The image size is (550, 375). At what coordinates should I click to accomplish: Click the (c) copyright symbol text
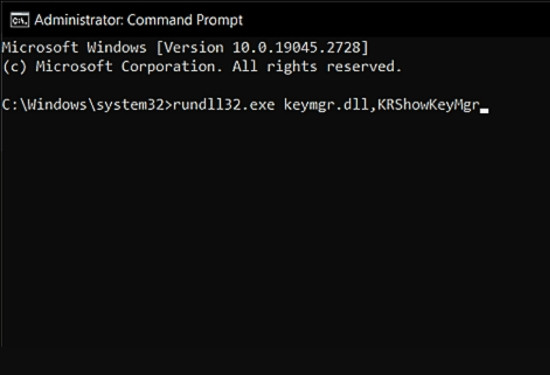click(14, 66)
